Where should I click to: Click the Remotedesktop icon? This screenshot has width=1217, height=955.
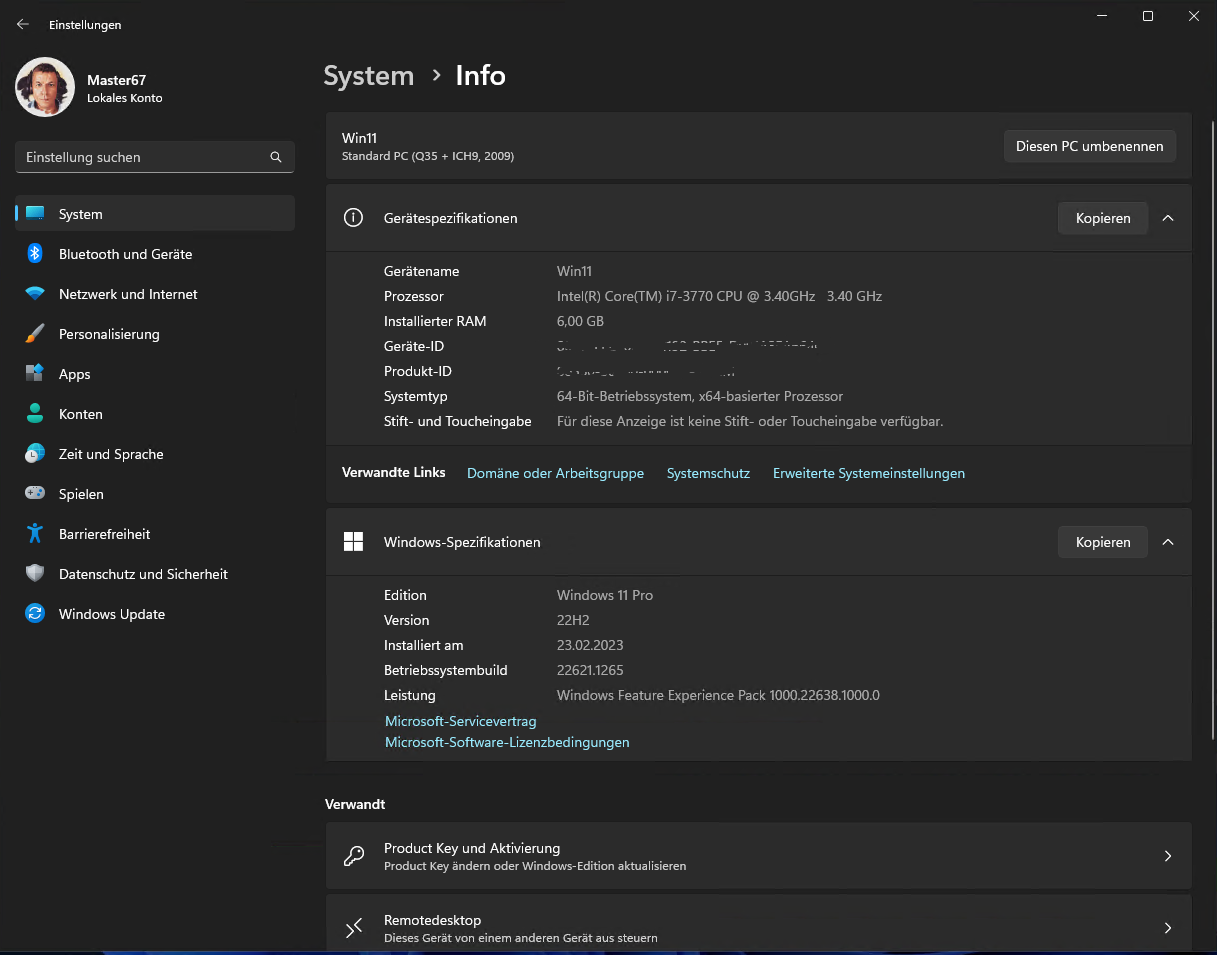click(354, 928)
